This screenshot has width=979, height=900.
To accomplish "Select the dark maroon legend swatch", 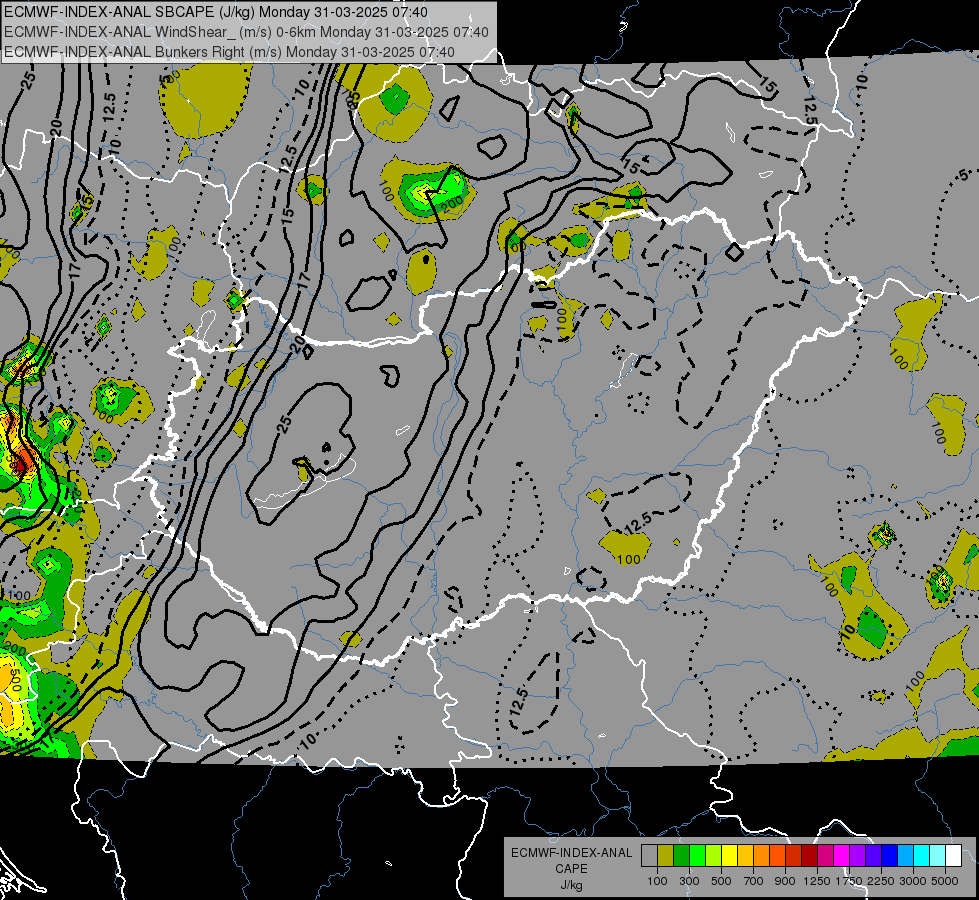I will coord(809,856).
